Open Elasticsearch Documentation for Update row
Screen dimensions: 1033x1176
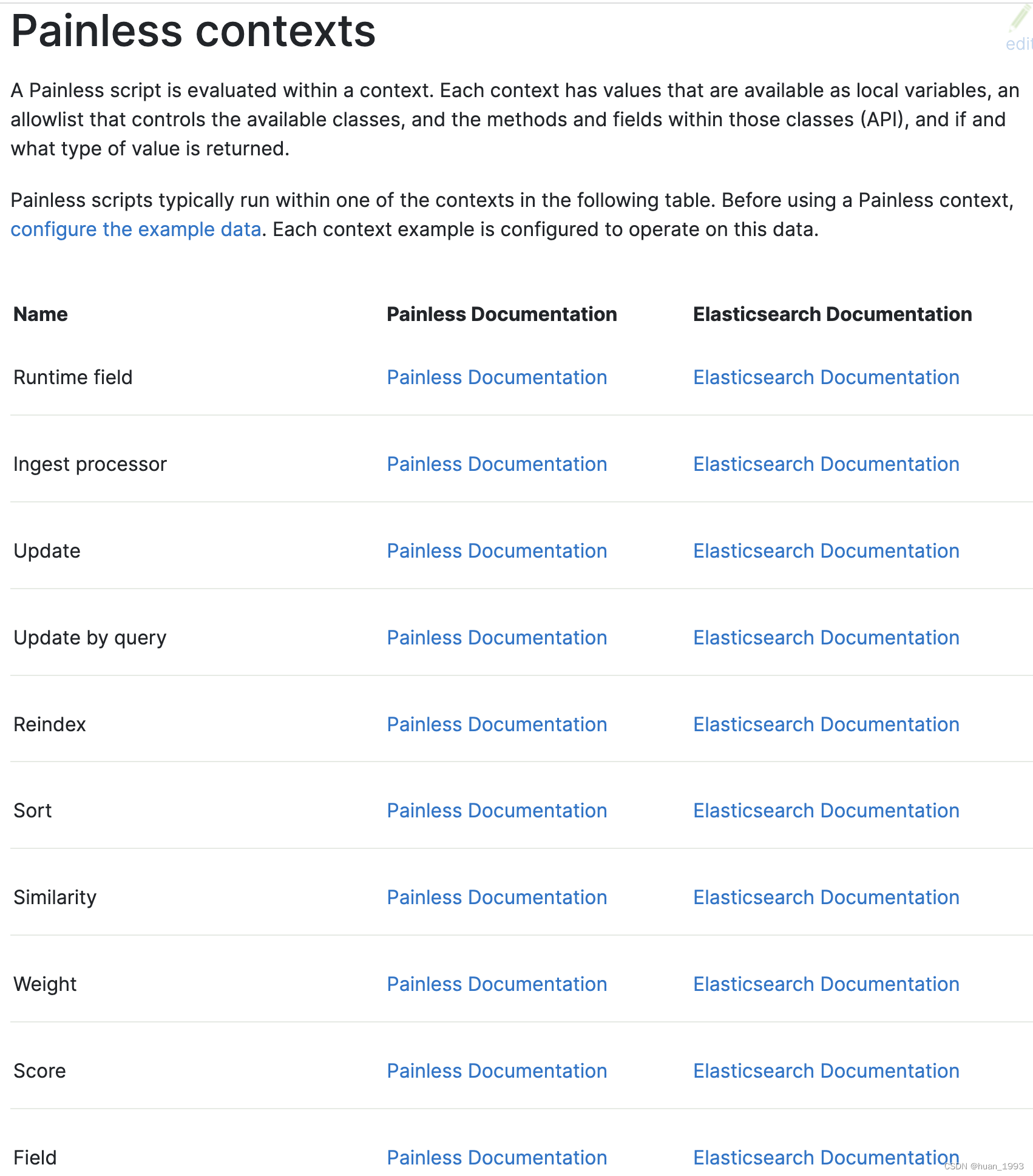(825, 551)
